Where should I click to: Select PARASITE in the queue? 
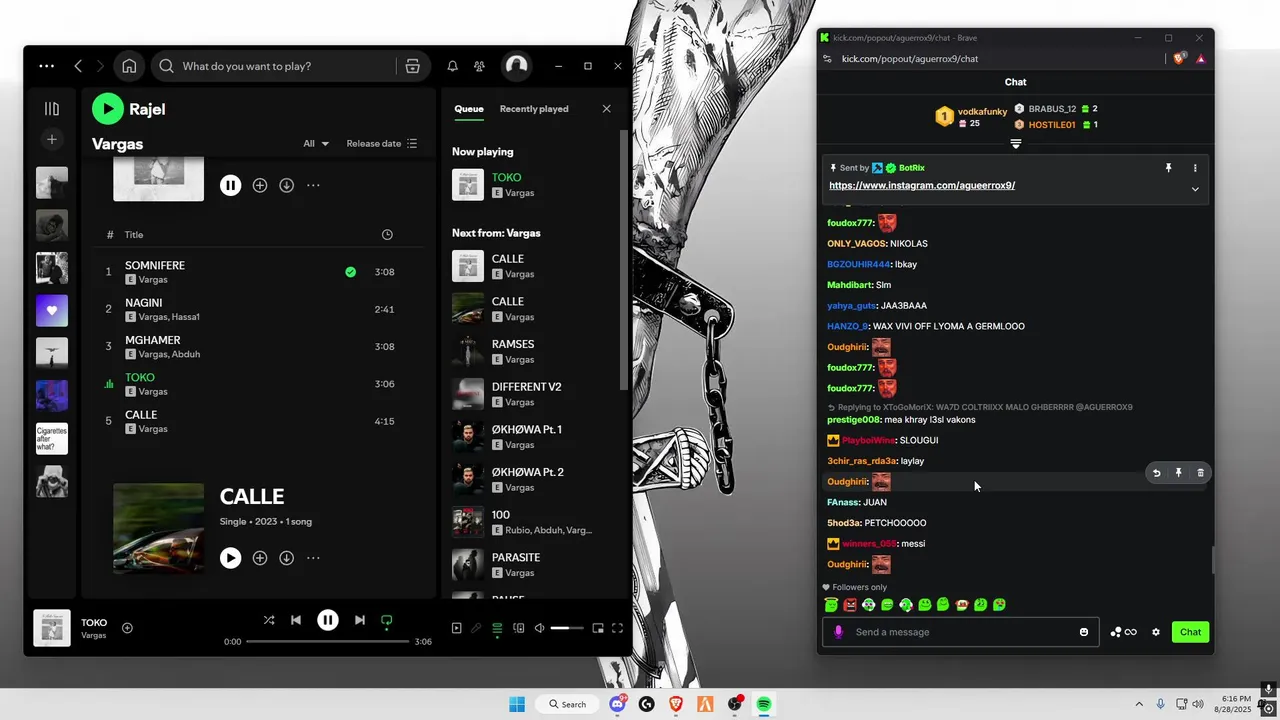tap(532, 565)
